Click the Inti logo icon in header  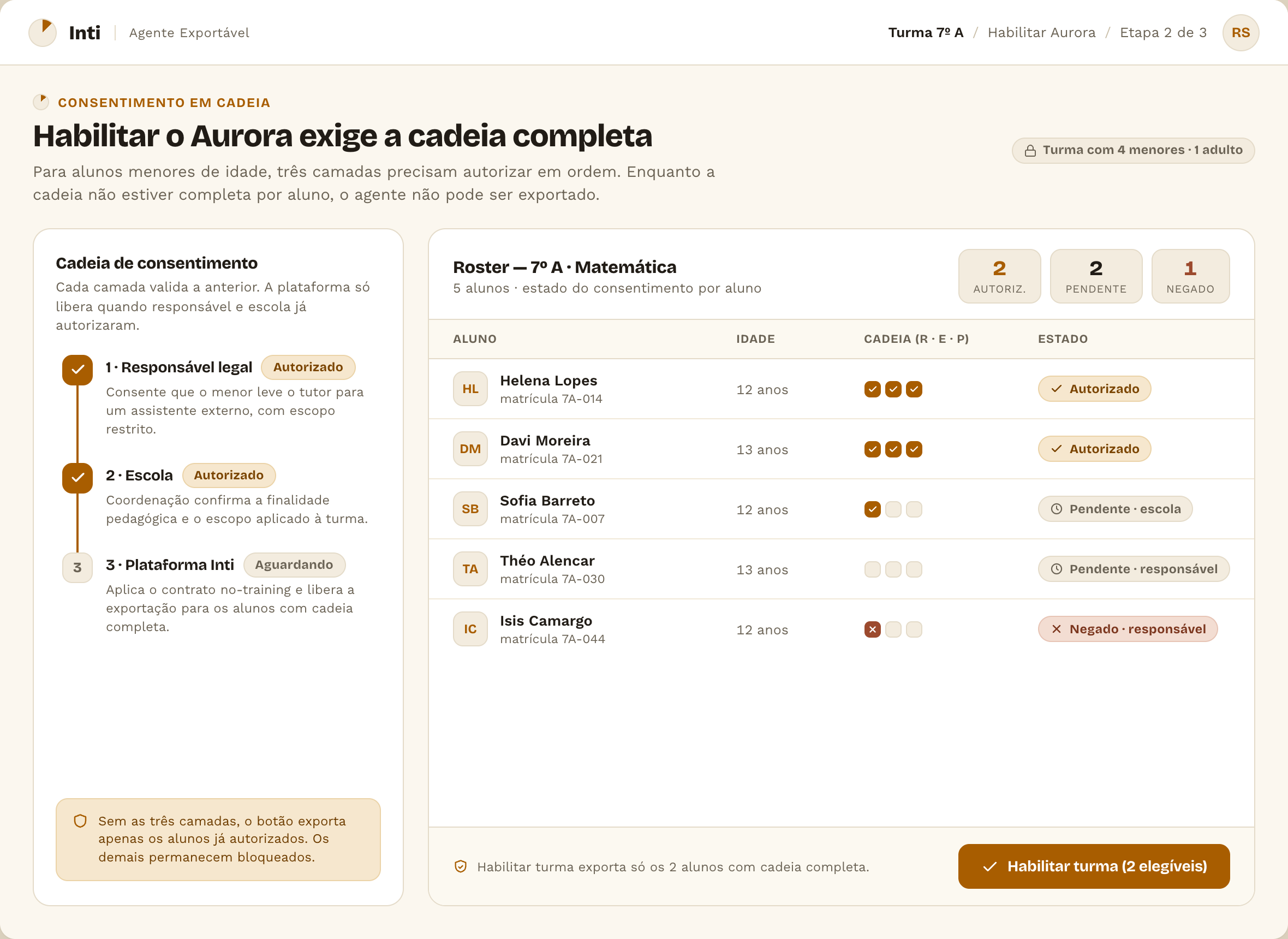43,32
